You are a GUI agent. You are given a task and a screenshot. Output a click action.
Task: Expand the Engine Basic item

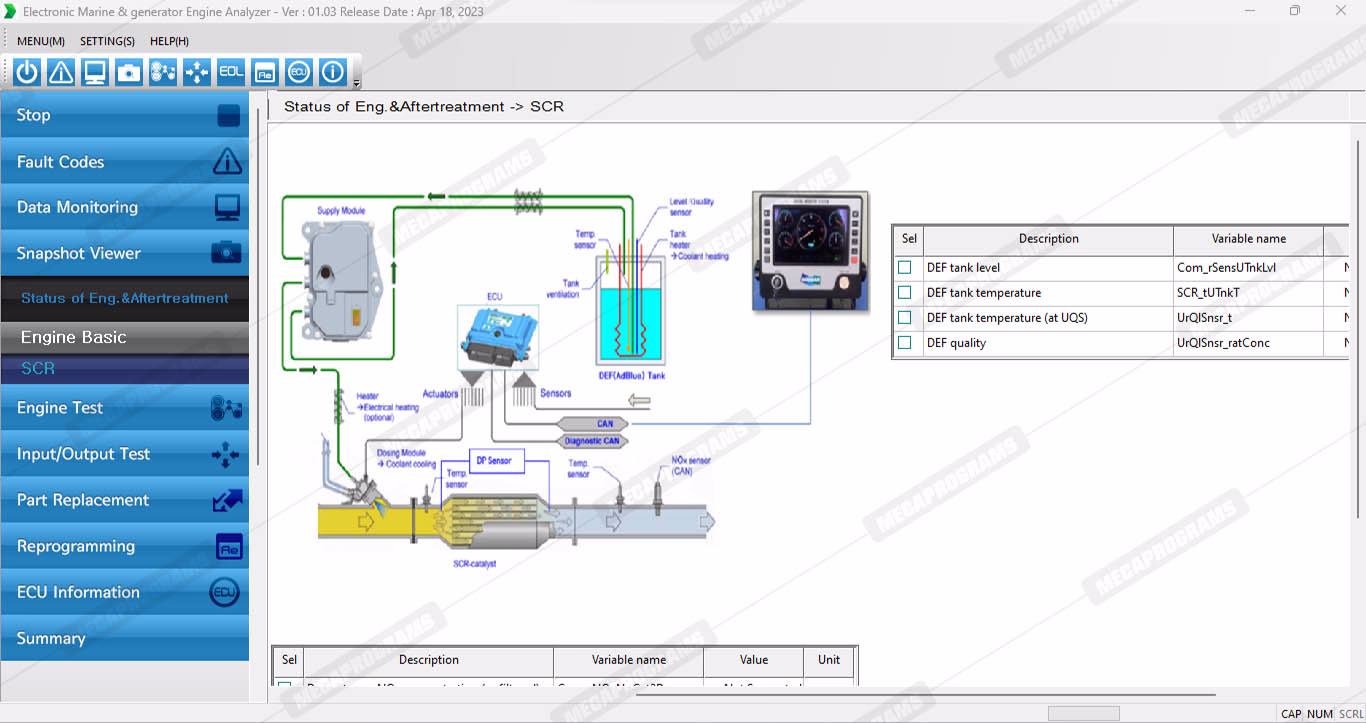(x=124, y=337)
